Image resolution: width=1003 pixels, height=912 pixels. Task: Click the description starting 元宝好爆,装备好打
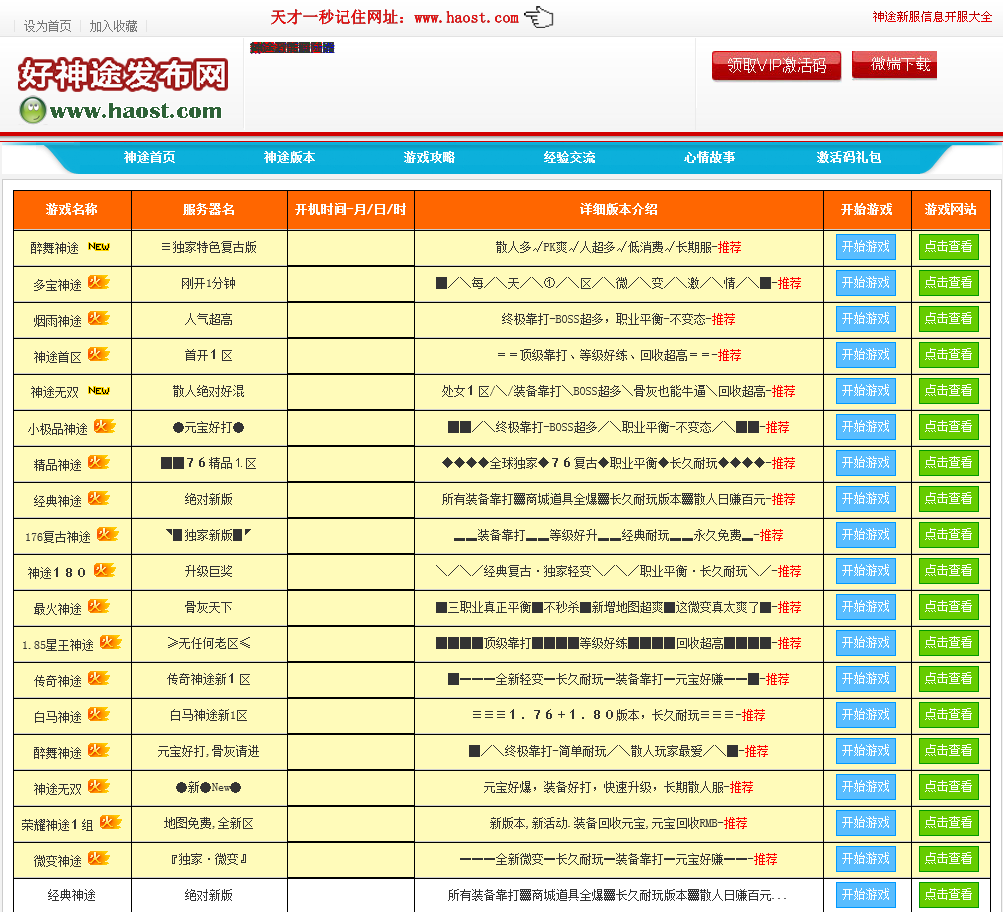[x=606, y=787]
